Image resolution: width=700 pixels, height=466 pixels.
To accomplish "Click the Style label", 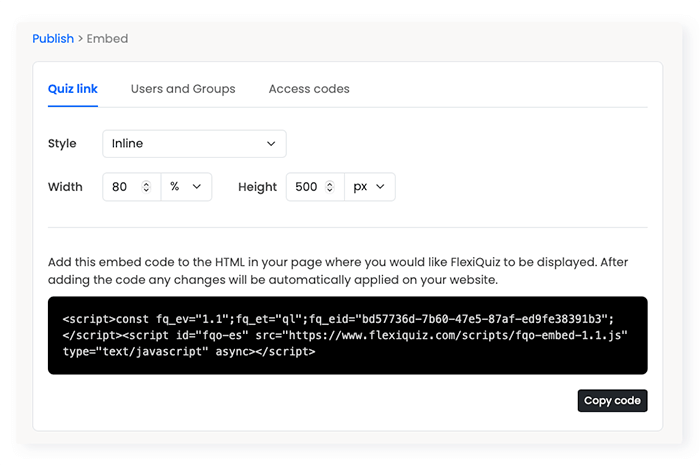I will tap(62, 144).
